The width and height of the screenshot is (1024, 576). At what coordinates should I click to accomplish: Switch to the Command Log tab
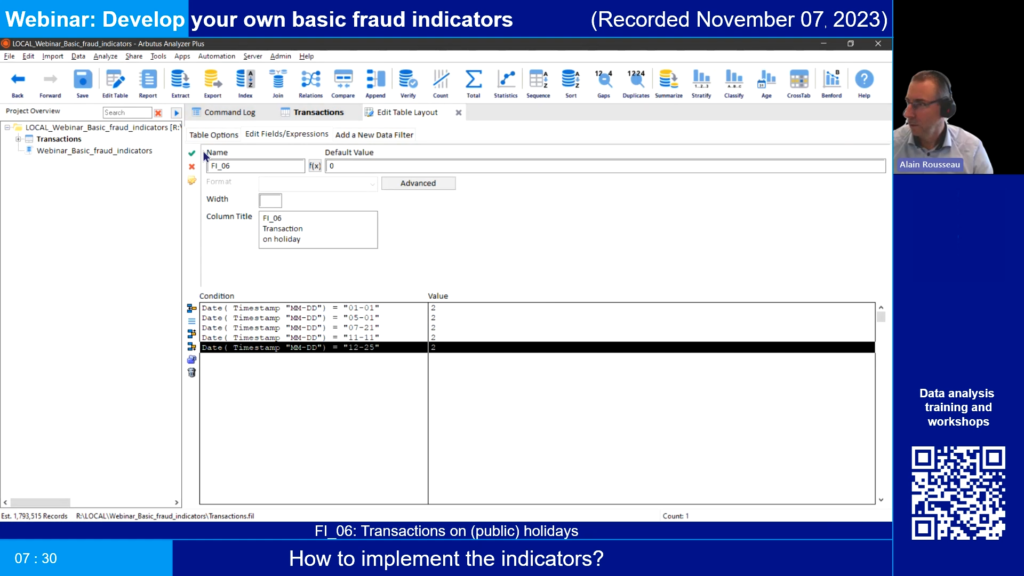223,112
